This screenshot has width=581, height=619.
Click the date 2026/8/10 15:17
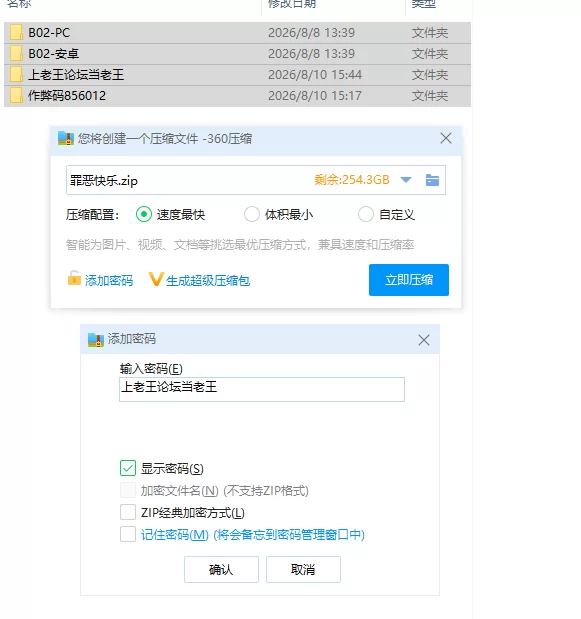click(315, 95)
